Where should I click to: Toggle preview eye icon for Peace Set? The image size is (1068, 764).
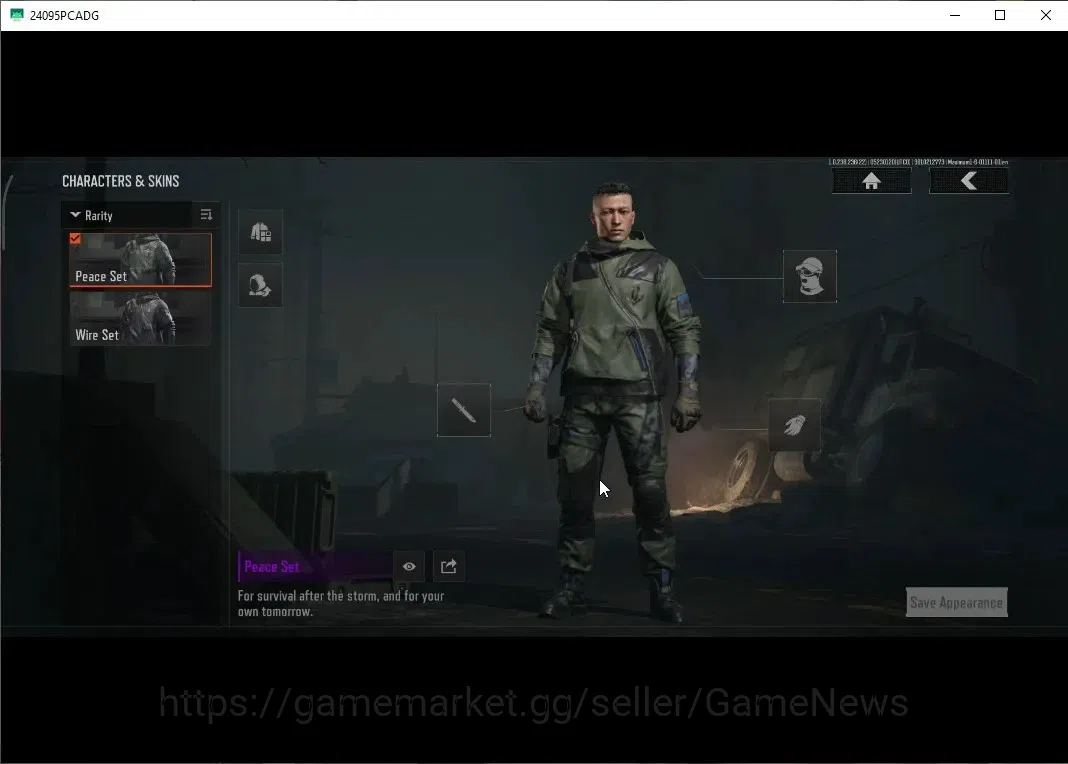click(409, 567)
